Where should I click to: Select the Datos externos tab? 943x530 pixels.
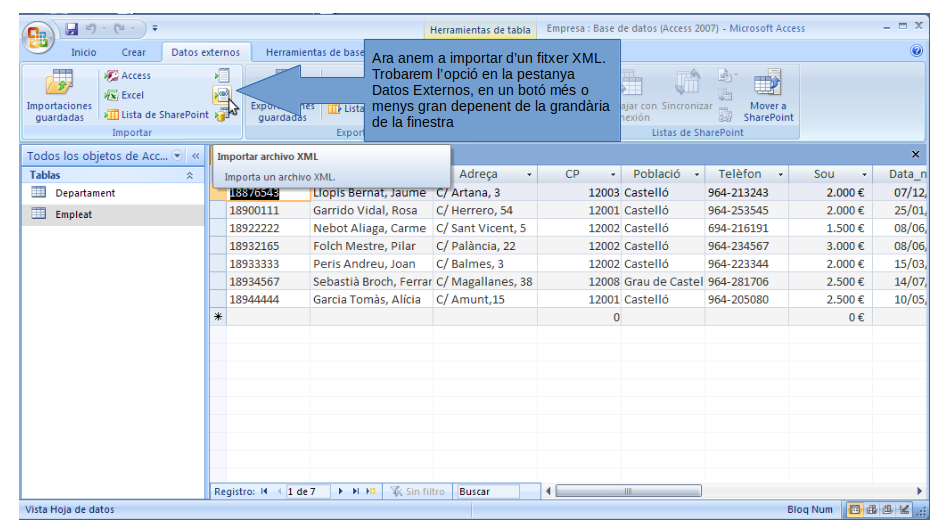tap(205, 52)
